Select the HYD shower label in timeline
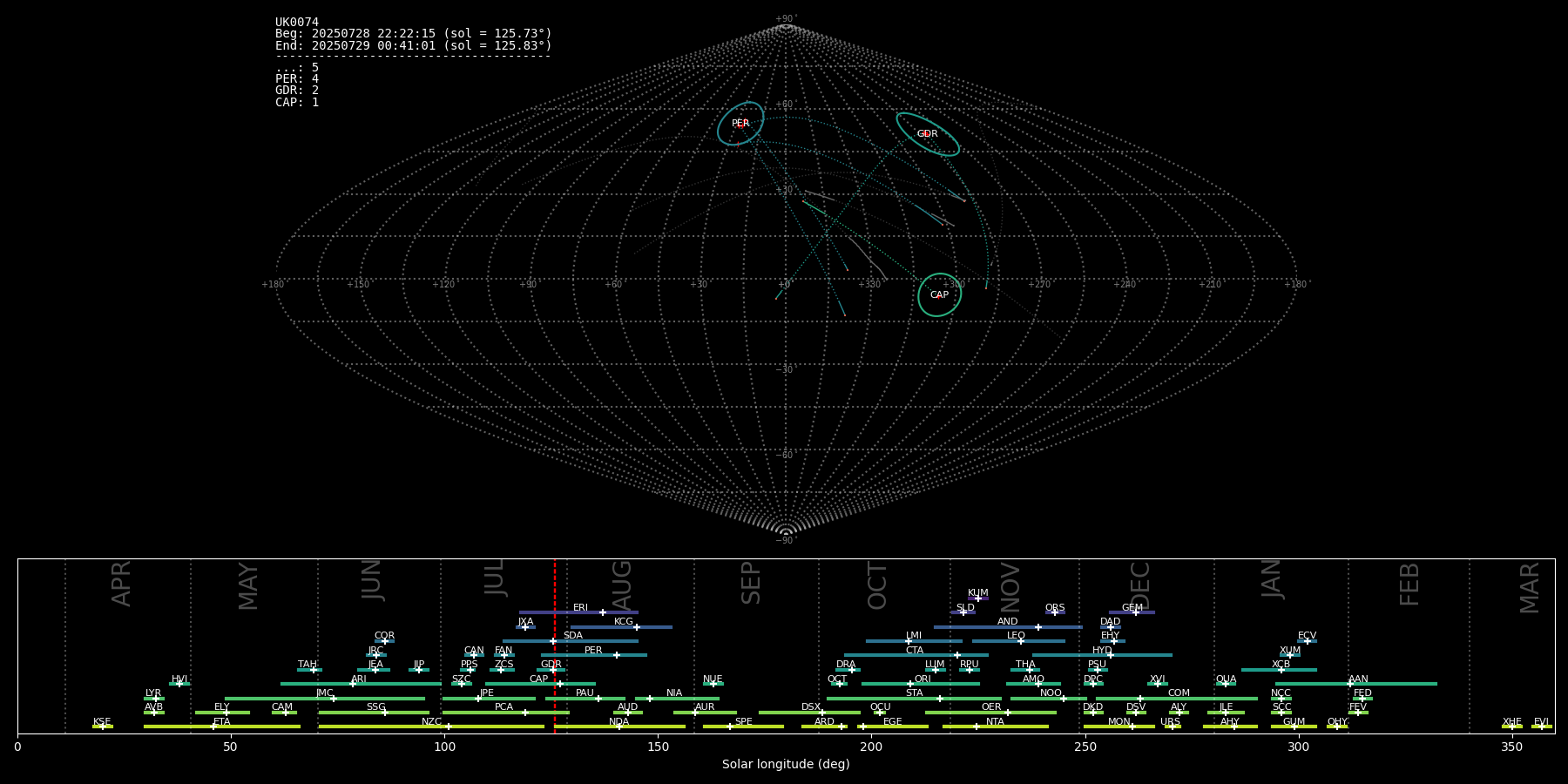This screenshot has width=1568, height=784. point(1102,651)
